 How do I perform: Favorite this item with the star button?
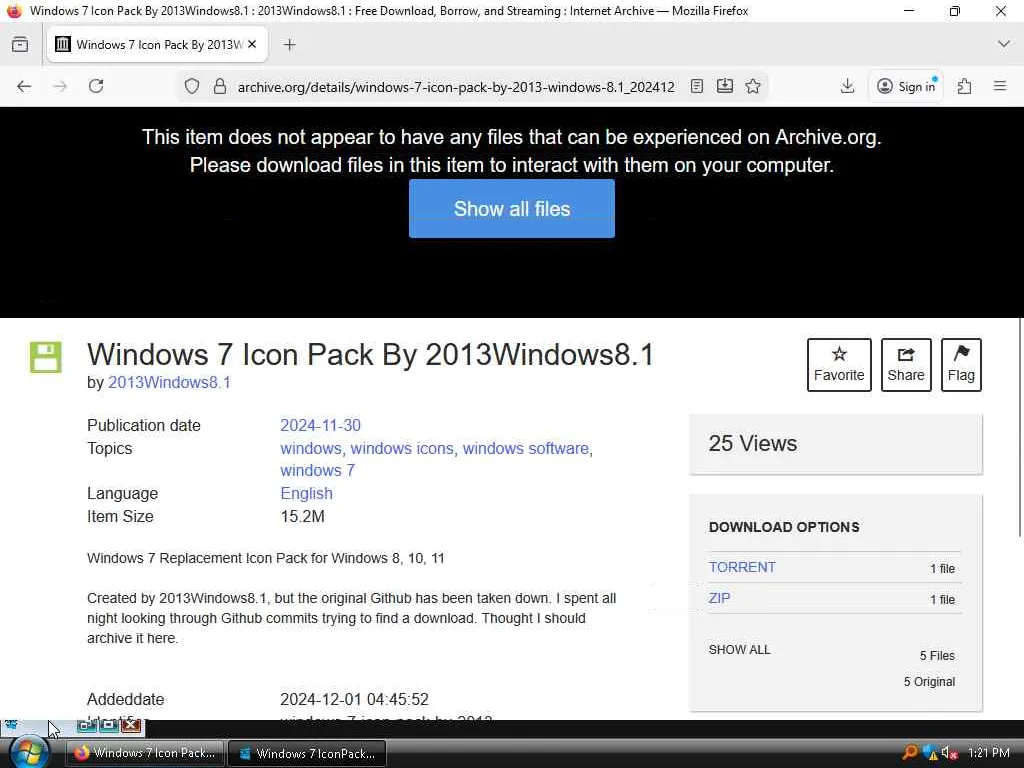tap(839, 364)
